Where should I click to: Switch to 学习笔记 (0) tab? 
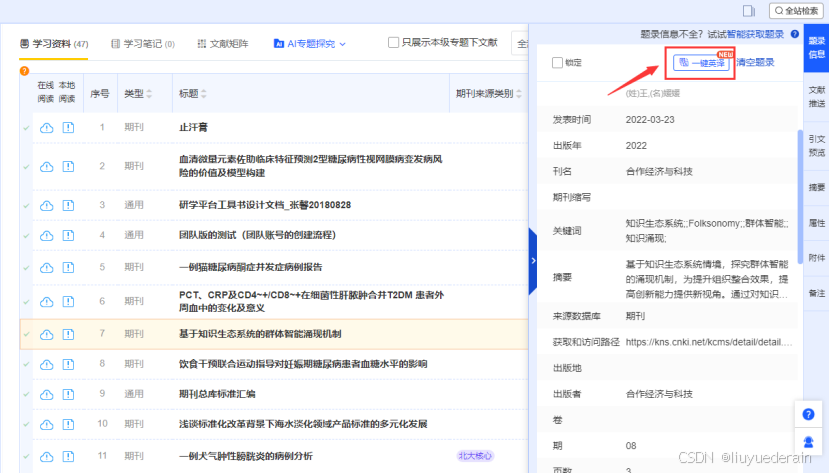click(143, 43)
